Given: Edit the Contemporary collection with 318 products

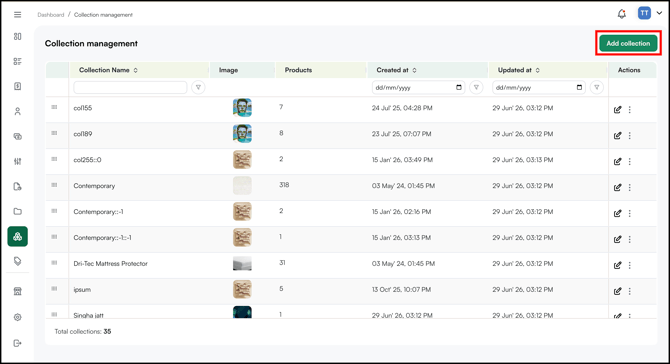Looking at the screenshot, I should 617,188.
